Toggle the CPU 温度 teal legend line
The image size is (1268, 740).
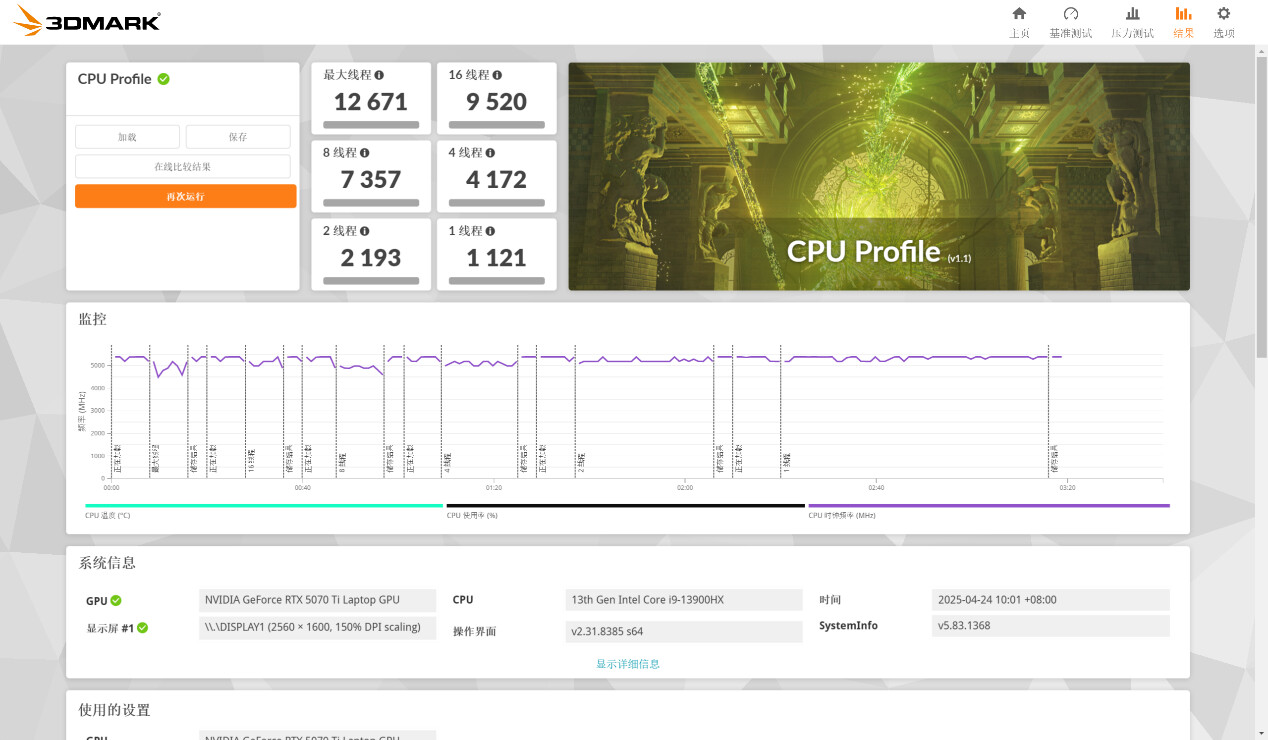tap(263, 506)
